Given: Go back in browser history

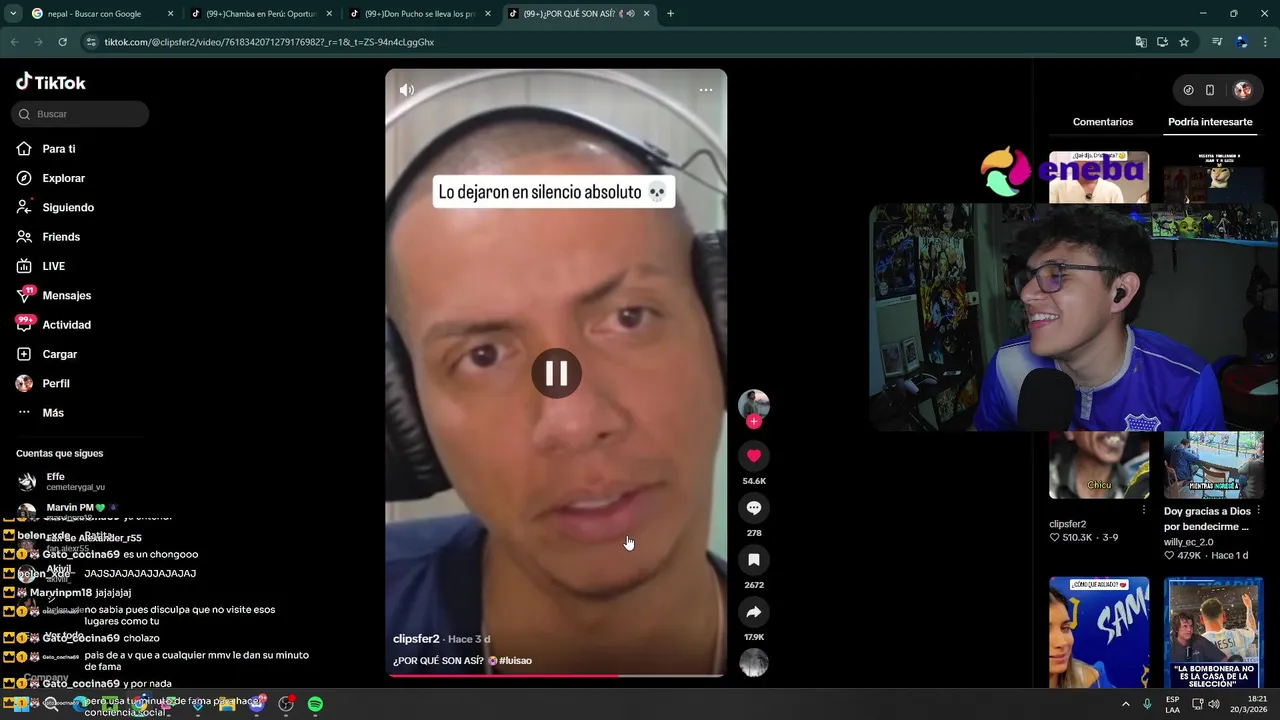Looking at the screenshot, I should [14, 42].
